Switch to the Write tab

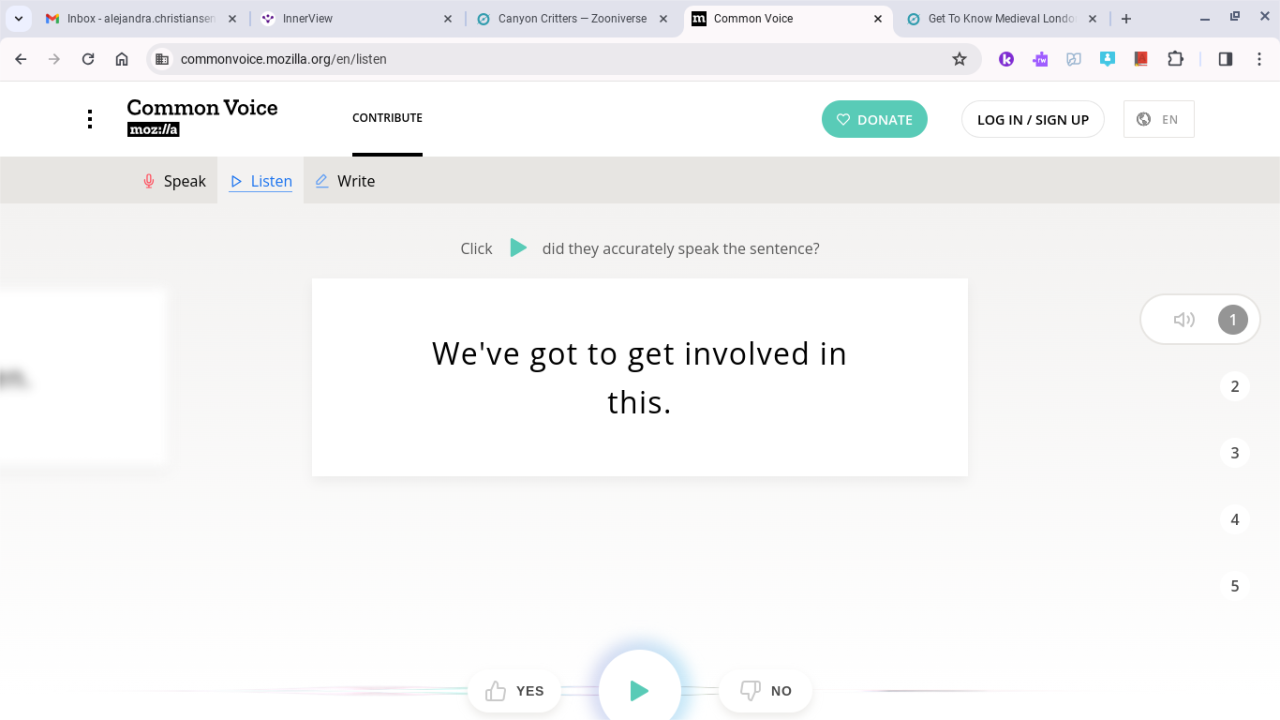tap(345, 181)
